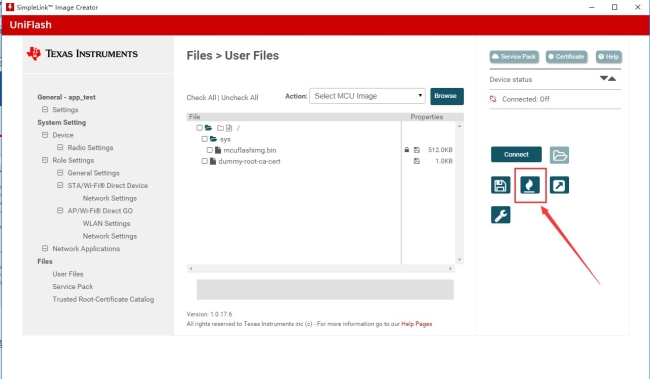
Task: Open the Help Pages link
Action: [417, 324]
